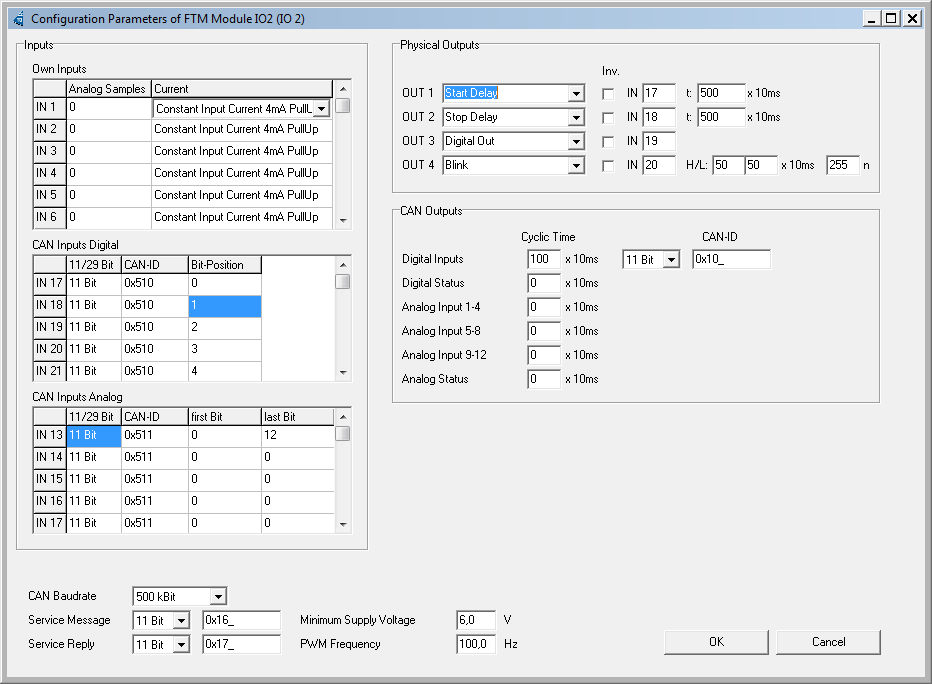Click the OUT 1 IN number field

(x=659, y=93)
